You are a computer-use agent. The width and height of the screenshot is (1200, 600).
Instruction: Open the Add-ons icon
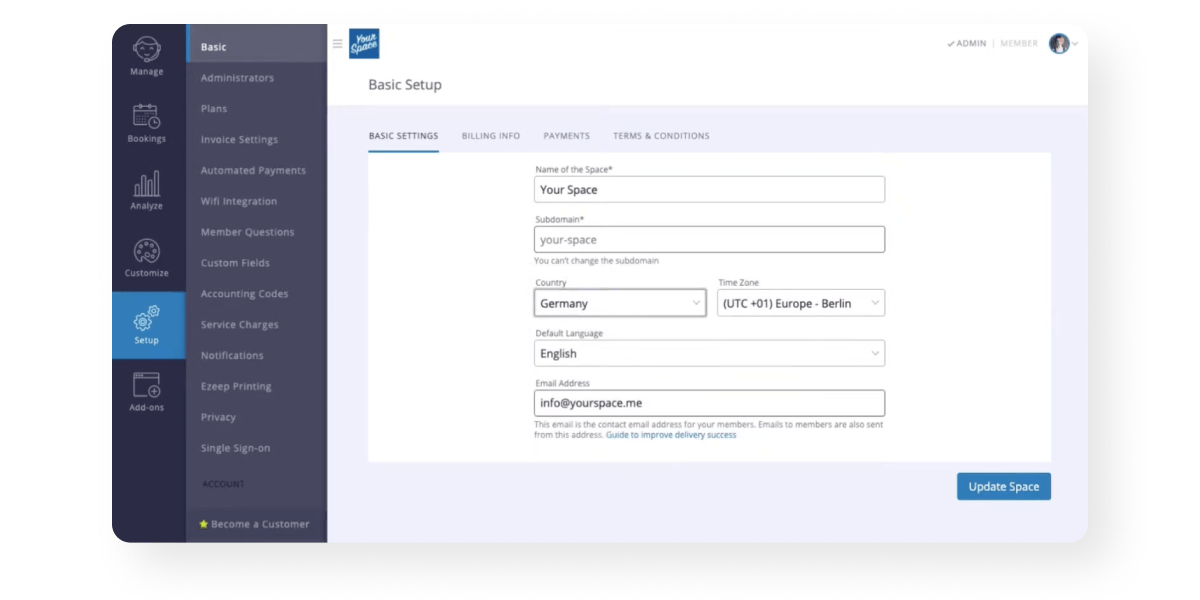pos(147,385)
